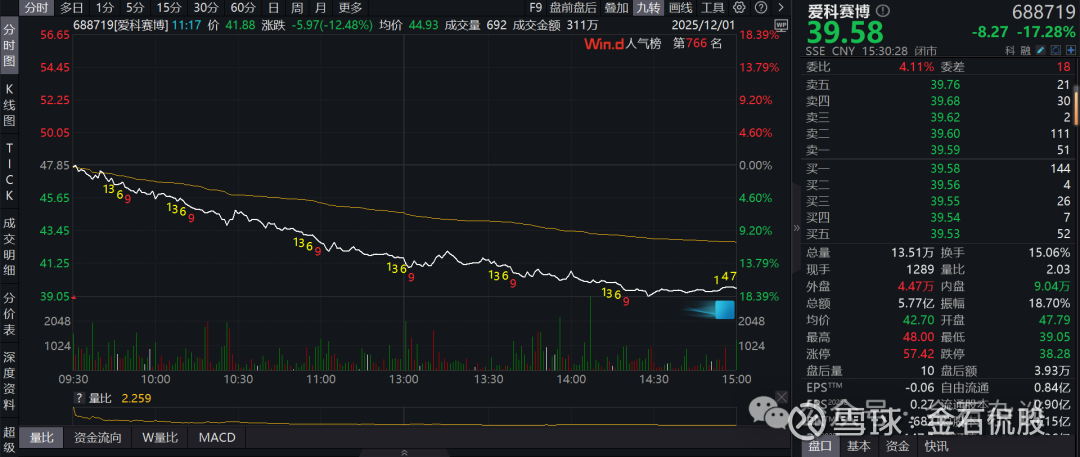The image size is (1080, 457).
Task: Select the MACD indicator tab
Action: 217,437
